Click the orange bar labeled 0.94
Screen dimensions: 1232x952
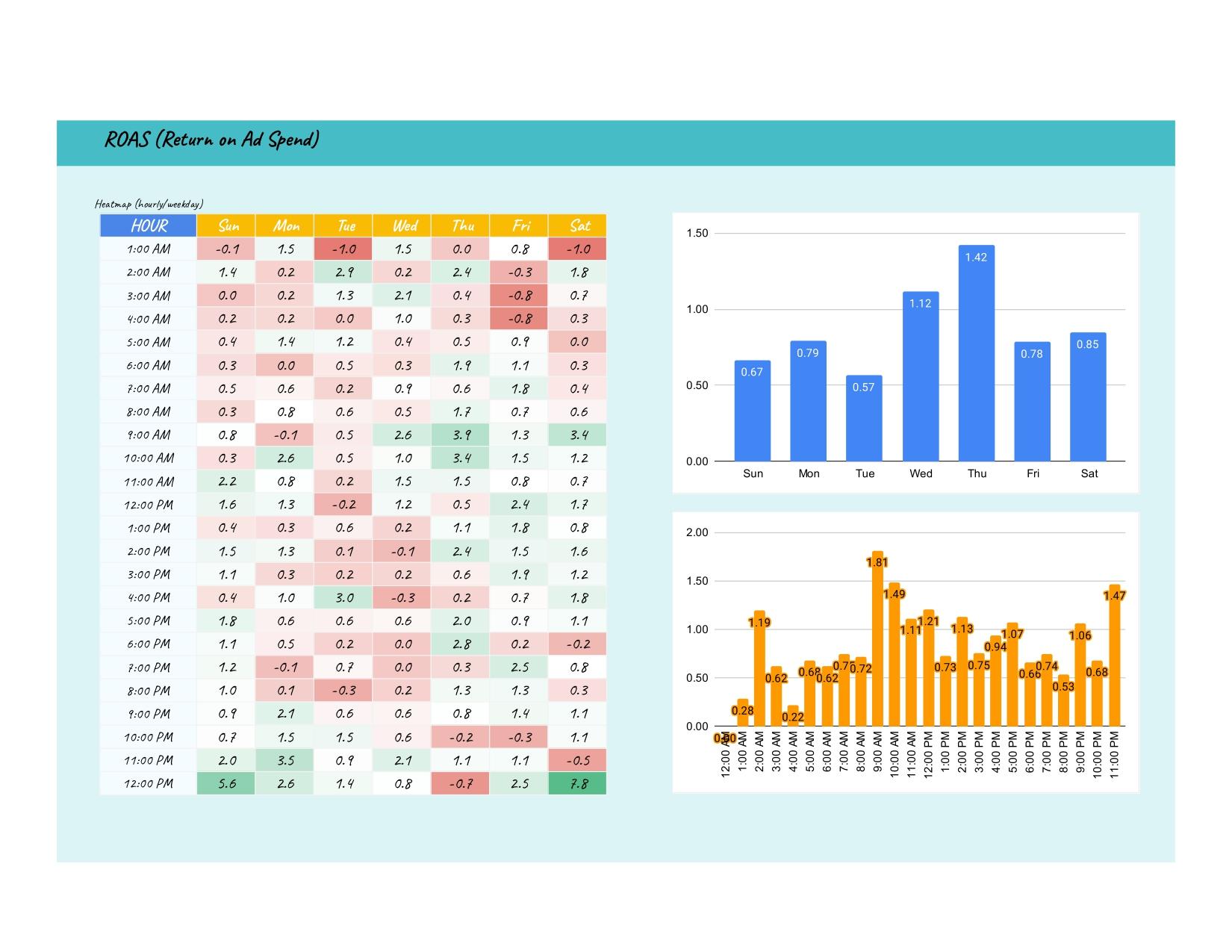996,681
